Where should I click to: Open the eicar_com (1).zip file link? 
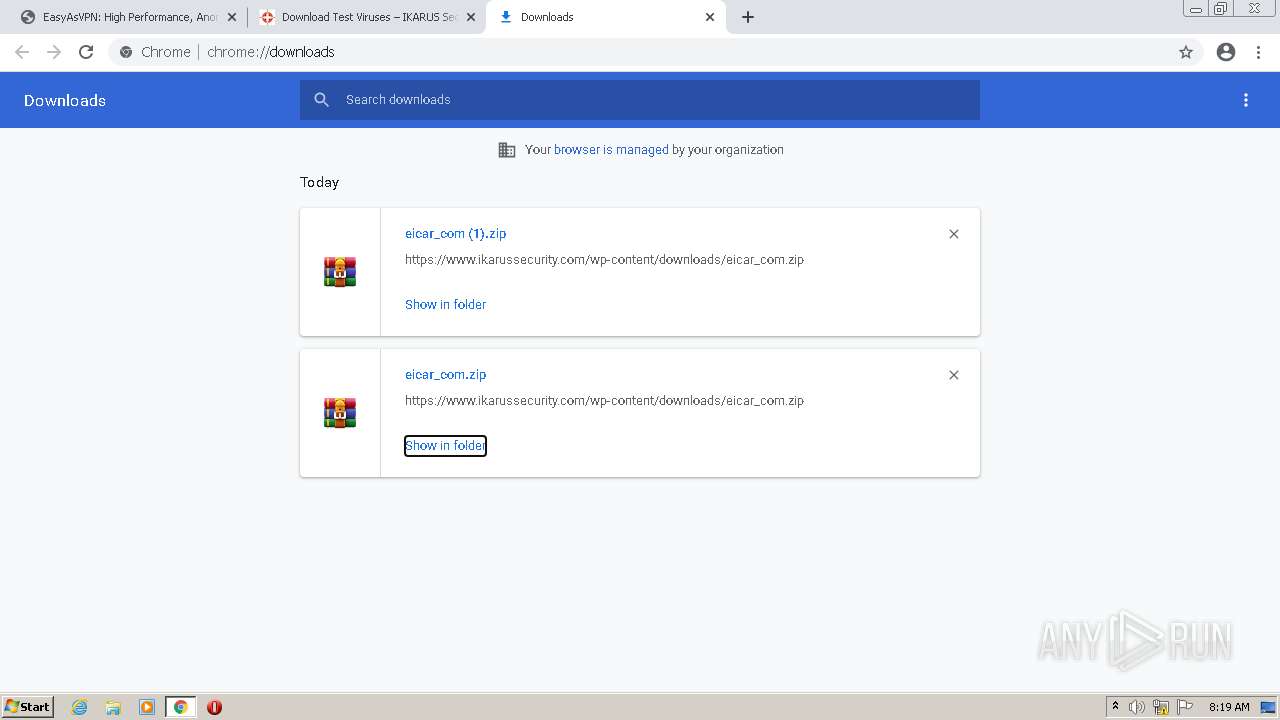[x=456, y=234]
